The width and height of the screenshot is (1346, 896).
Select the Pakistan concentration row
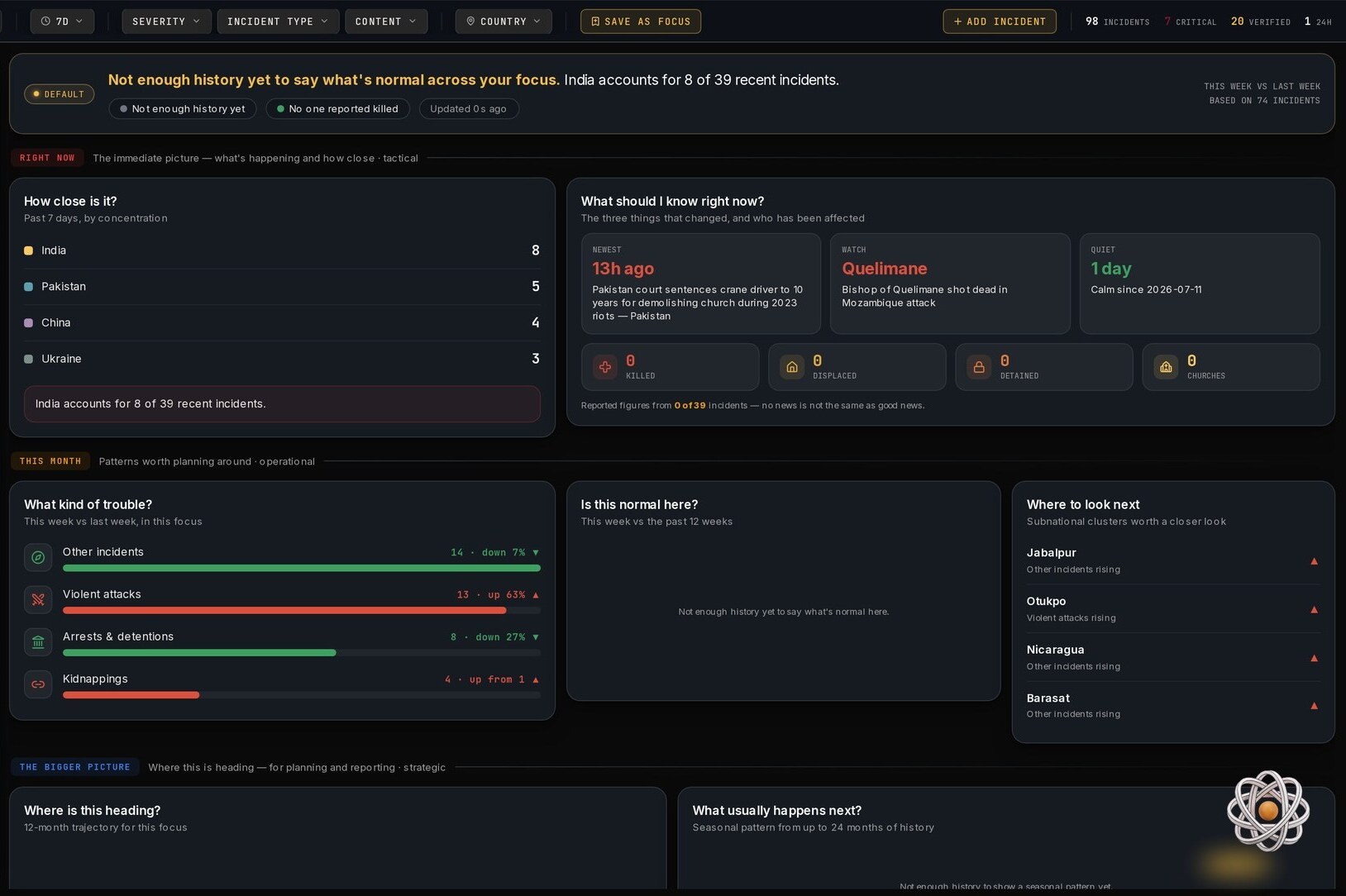(x=282, y=287)
